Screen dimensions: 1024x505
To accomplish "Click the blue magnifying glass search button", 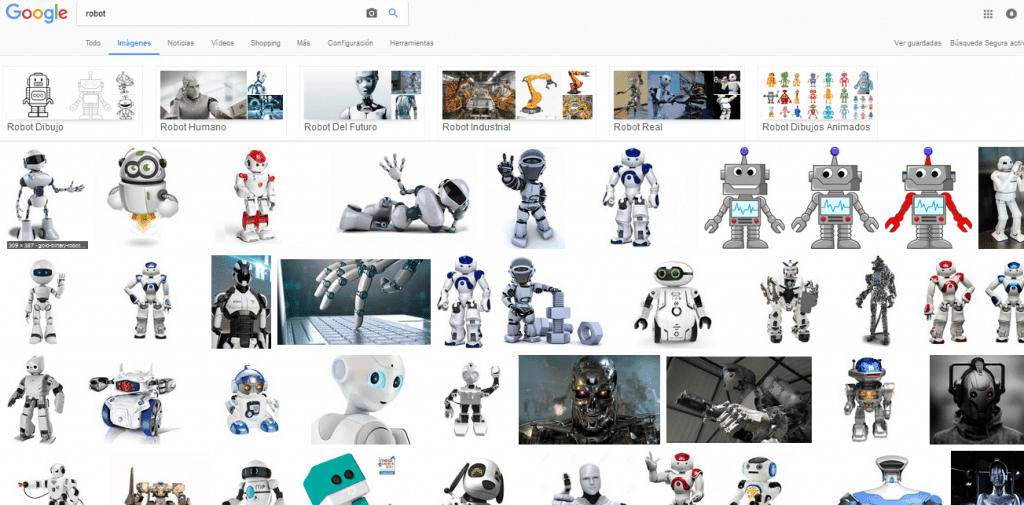I will click(393, 13).
